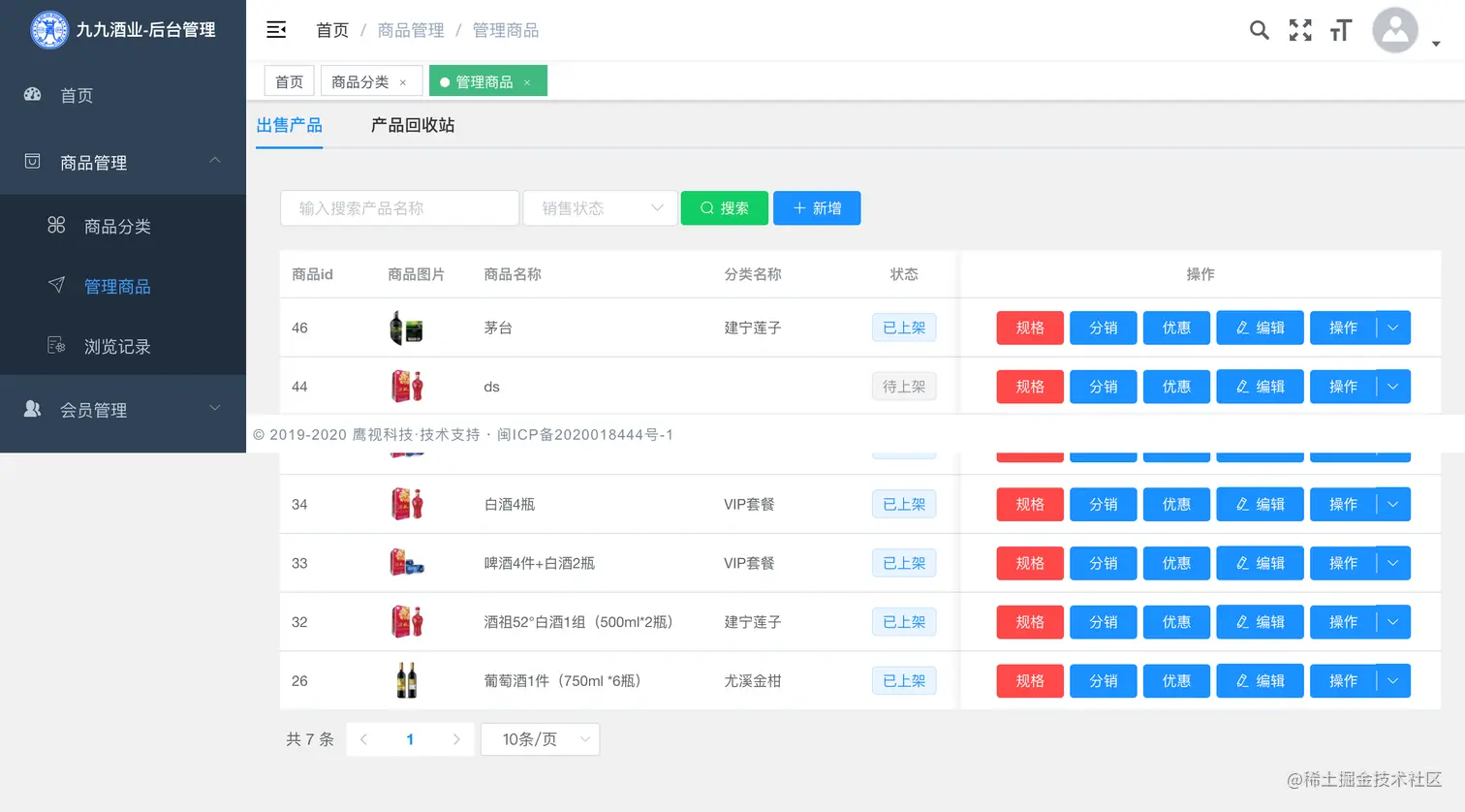The image size is (1465, 812).
Task: Expand the 操作 dropdown for product 46
Action: tap(1393, 328)
